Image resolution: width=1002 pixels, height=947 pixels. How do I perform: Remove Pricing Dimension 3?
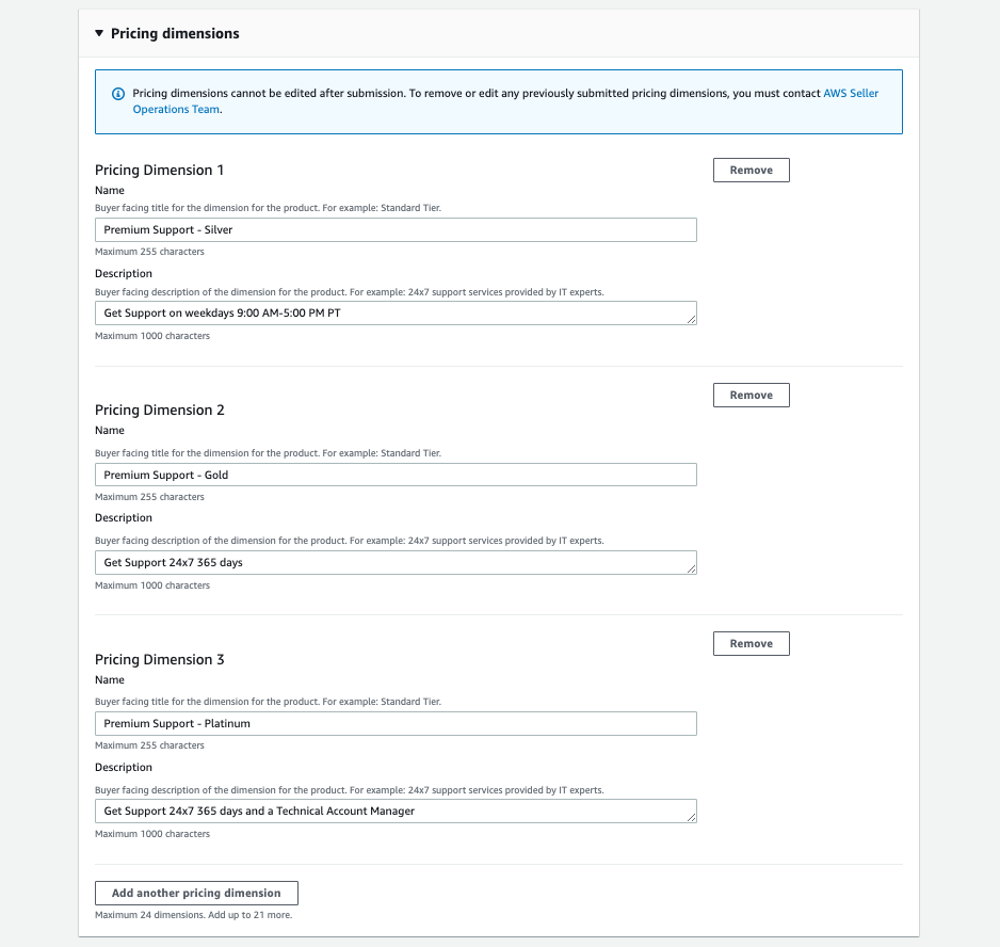[751, 644]
